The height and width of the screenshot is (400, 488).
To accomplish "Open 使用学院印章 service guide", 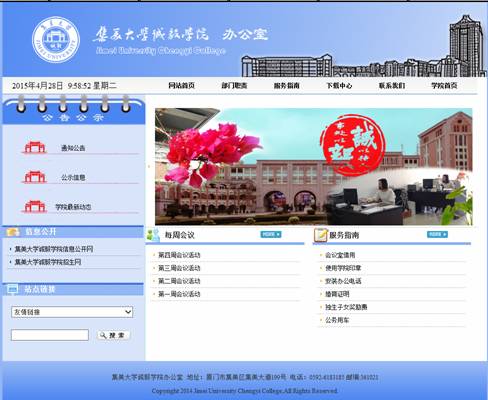I will tap(343, 268).
